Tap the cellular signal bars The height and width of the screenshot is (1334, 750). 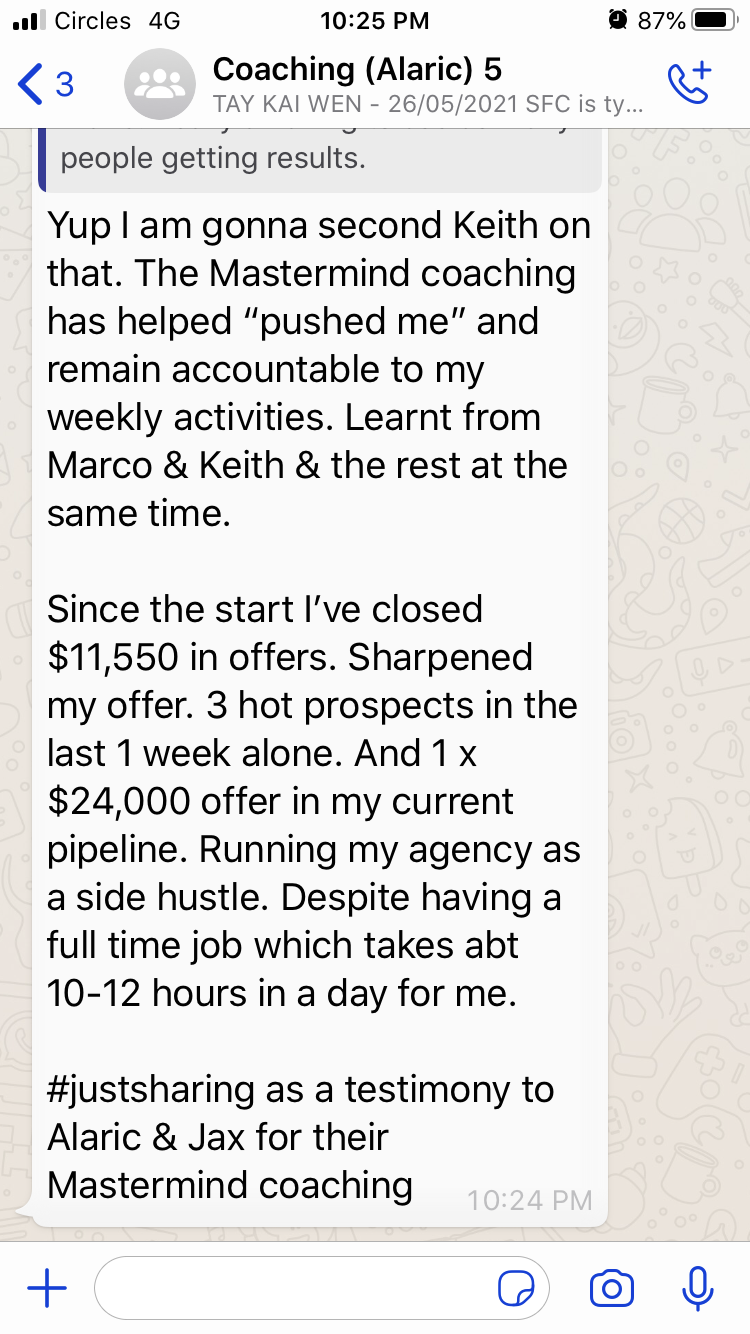tap(29, 20)
